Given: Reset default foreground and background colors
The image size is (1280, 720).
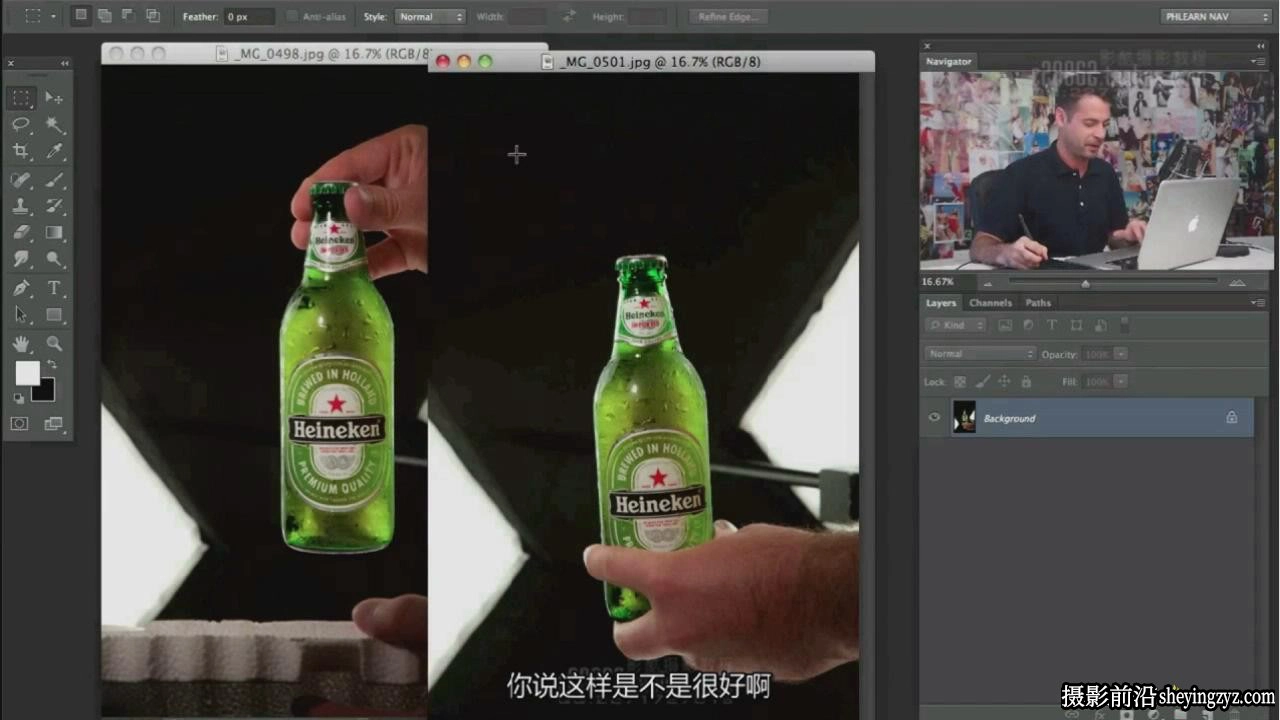Looking at the screenshot, I should pos(19,398).
